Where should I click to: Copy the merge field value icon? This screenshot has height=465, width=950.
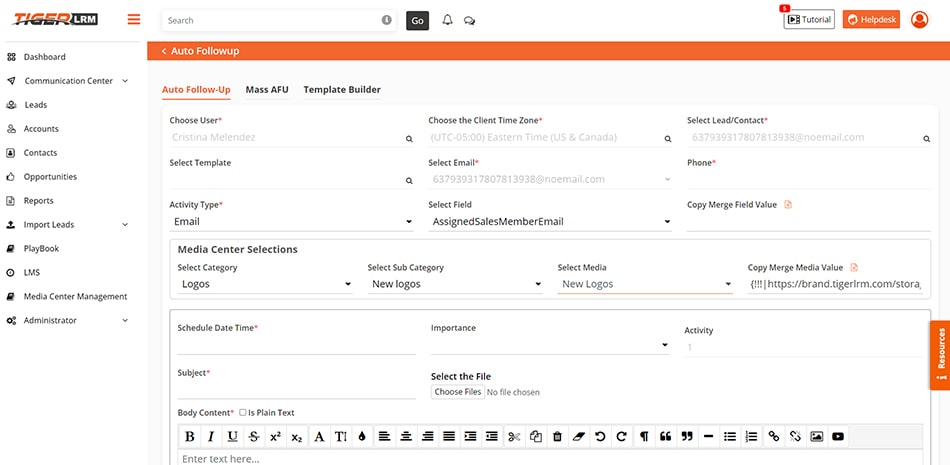pos(788,205)
